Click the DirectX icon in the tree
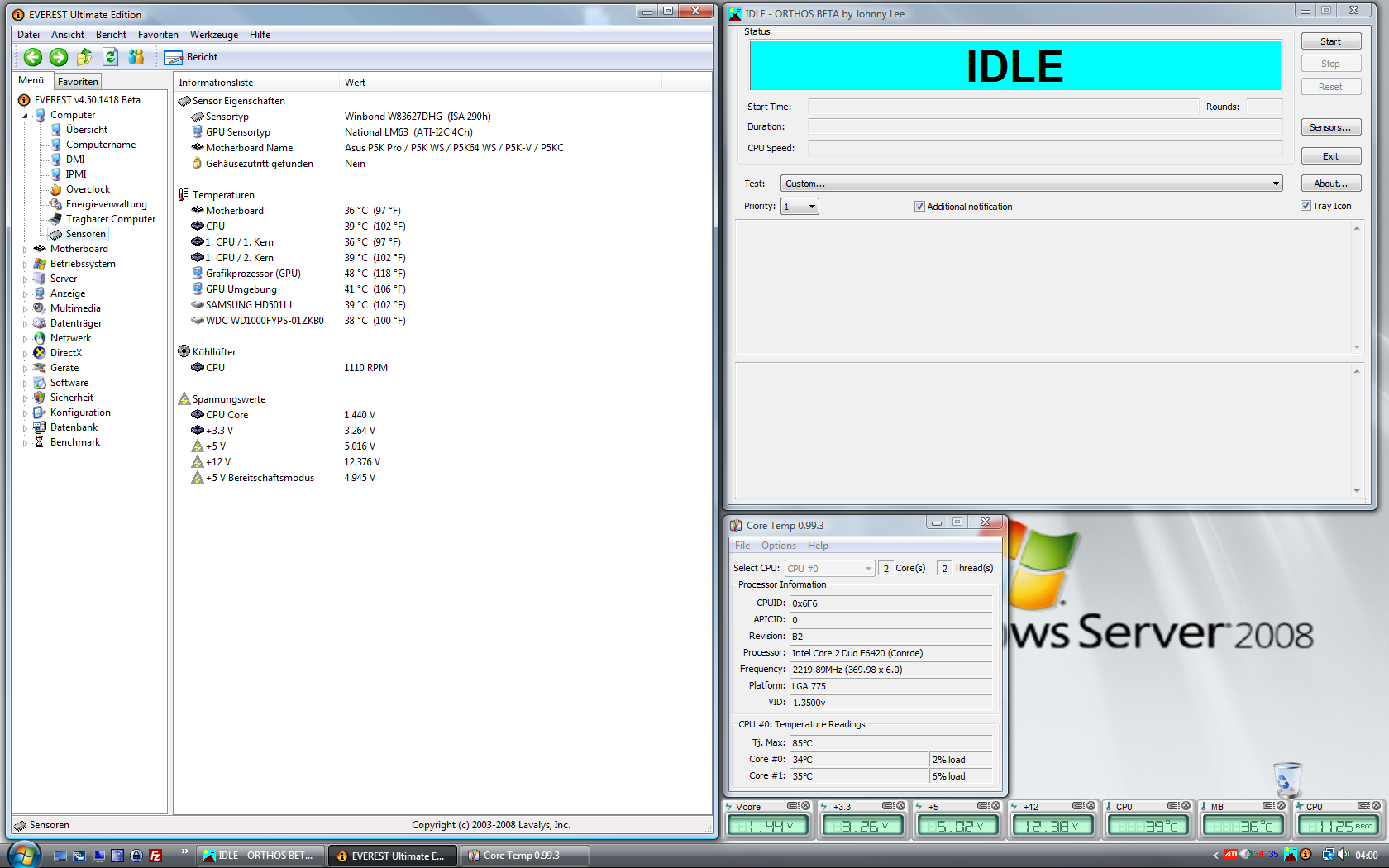Image resolution: width=1389 pixels, height=868 pixels. [x=39, y=353]
